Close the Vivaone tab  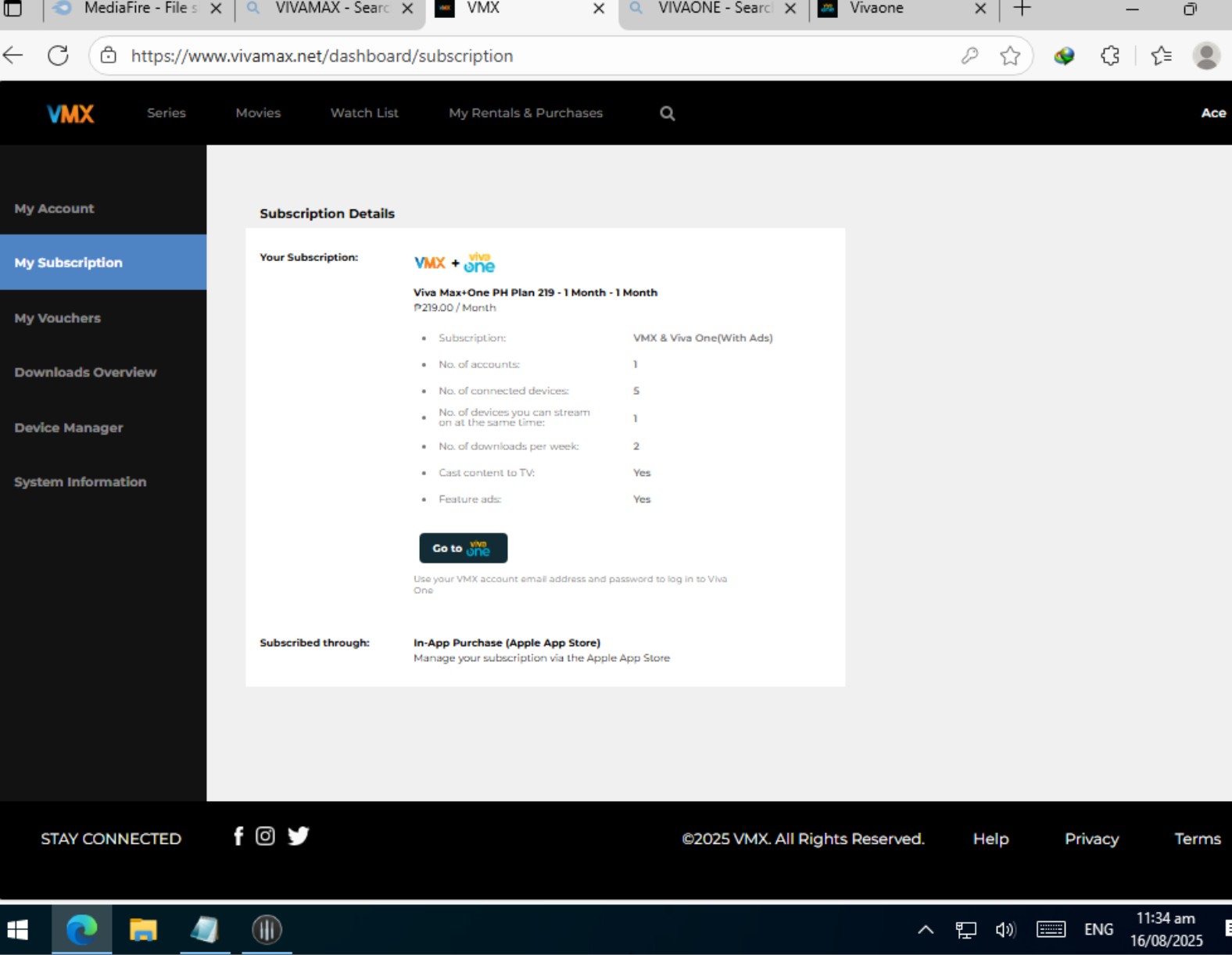click(980, 9)
